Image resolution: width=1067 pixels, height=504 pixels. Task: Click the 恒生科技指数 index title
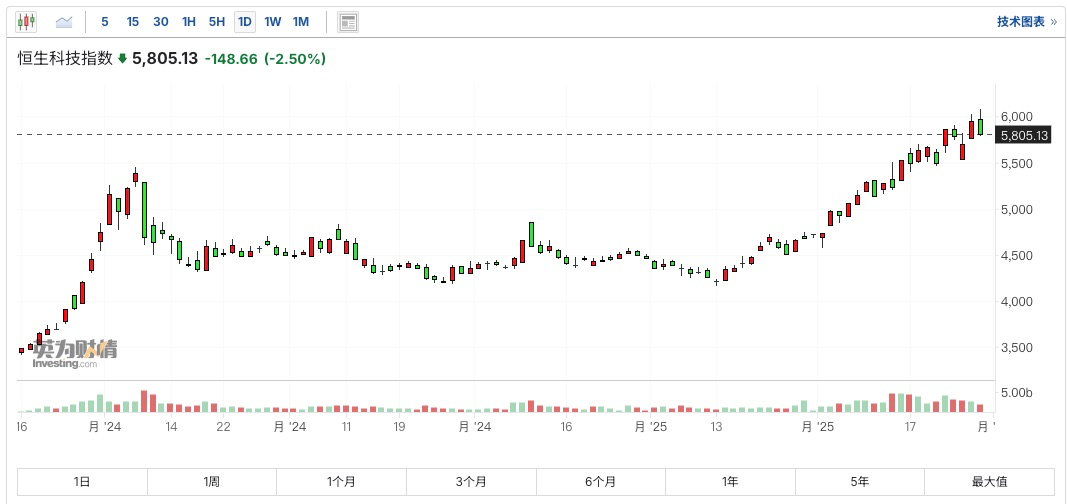(x=64, y=59)
